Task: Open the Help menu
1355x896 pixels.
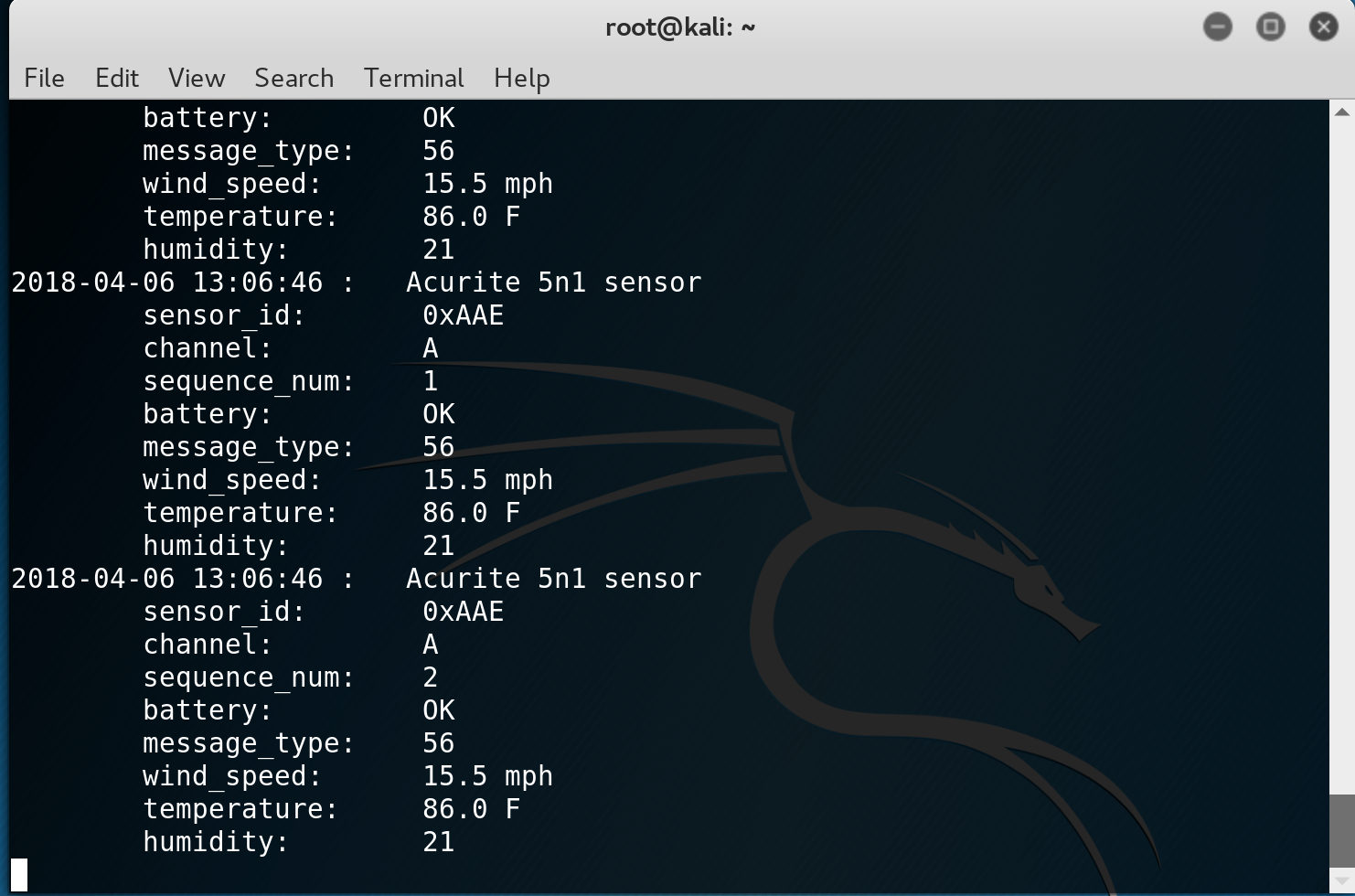Action: point(522,79)
